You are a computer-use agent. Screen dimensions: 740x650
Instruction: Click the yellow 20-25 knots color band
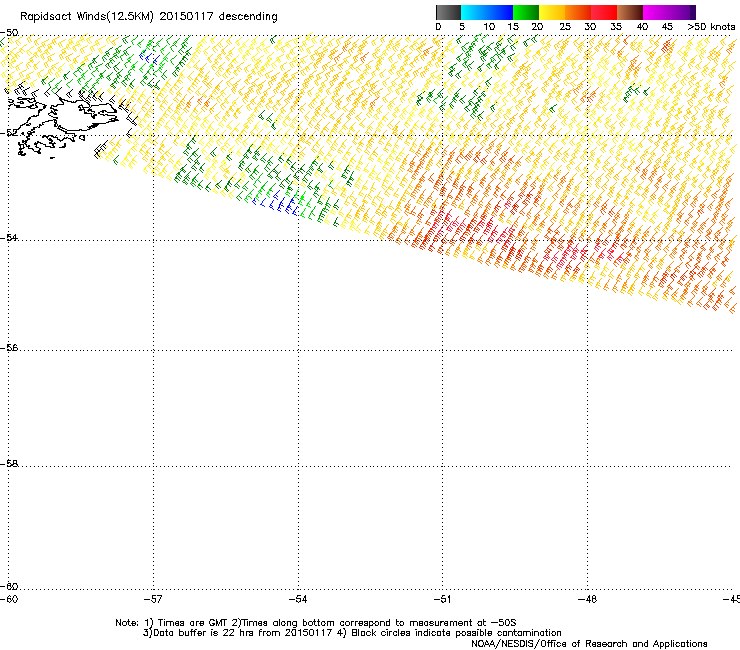pyautogui.click(x=552, y=12)
